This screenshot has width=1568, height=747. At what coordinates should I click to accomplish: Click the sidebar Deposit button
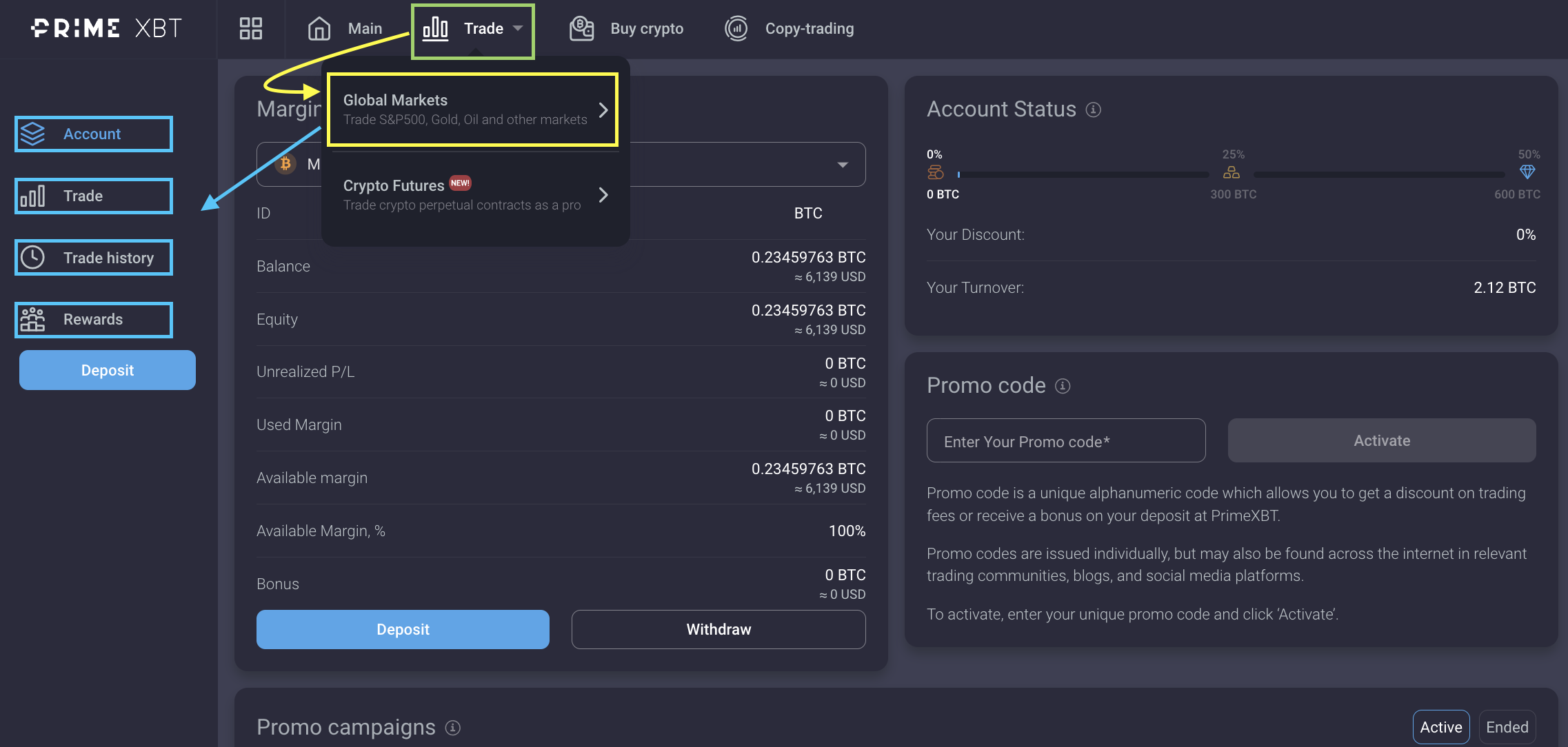(107, 370)
